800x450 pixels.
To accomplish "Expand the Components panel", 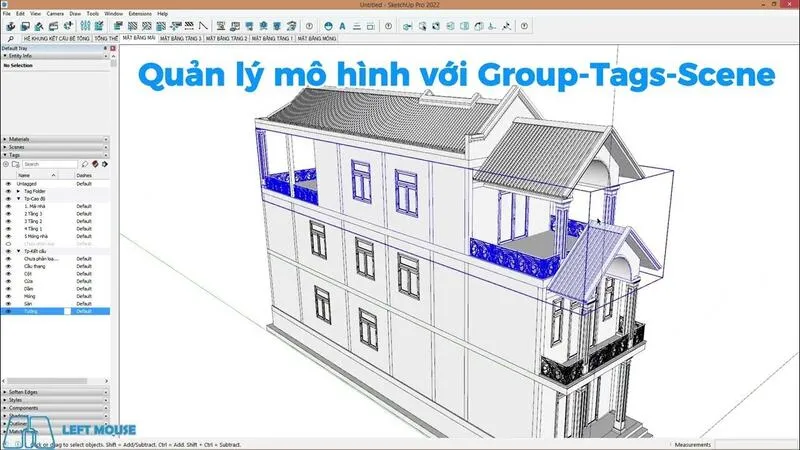I will tap(55, 408).
